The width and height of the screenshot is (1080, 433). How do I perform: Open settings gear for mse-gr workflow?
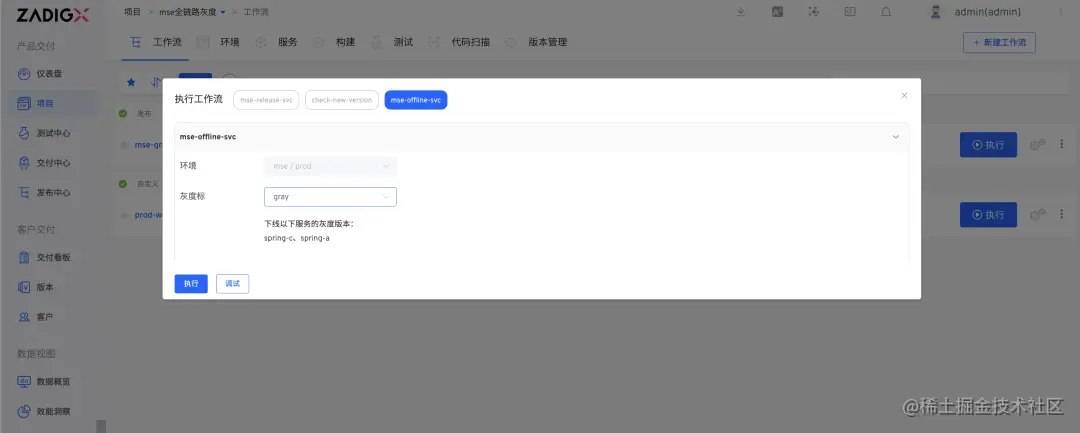click(x=1037, y=145)
